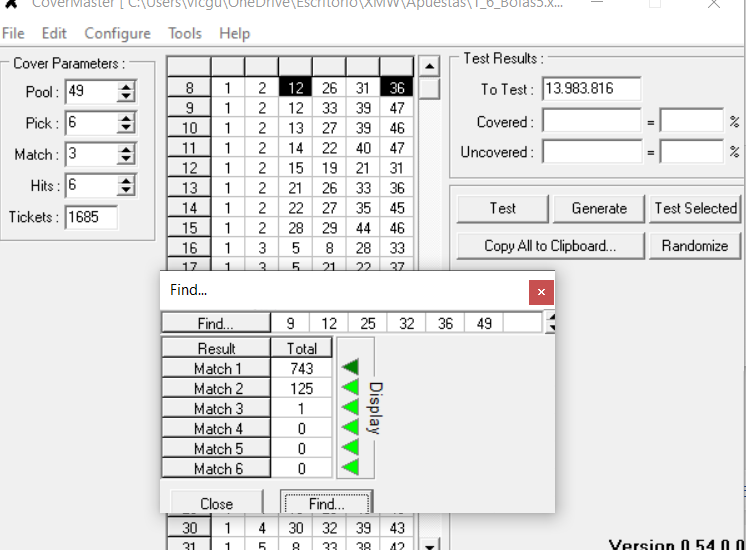Display Match 4 results arrow
The width and height of the screenshot is (746, 550).
351,427
